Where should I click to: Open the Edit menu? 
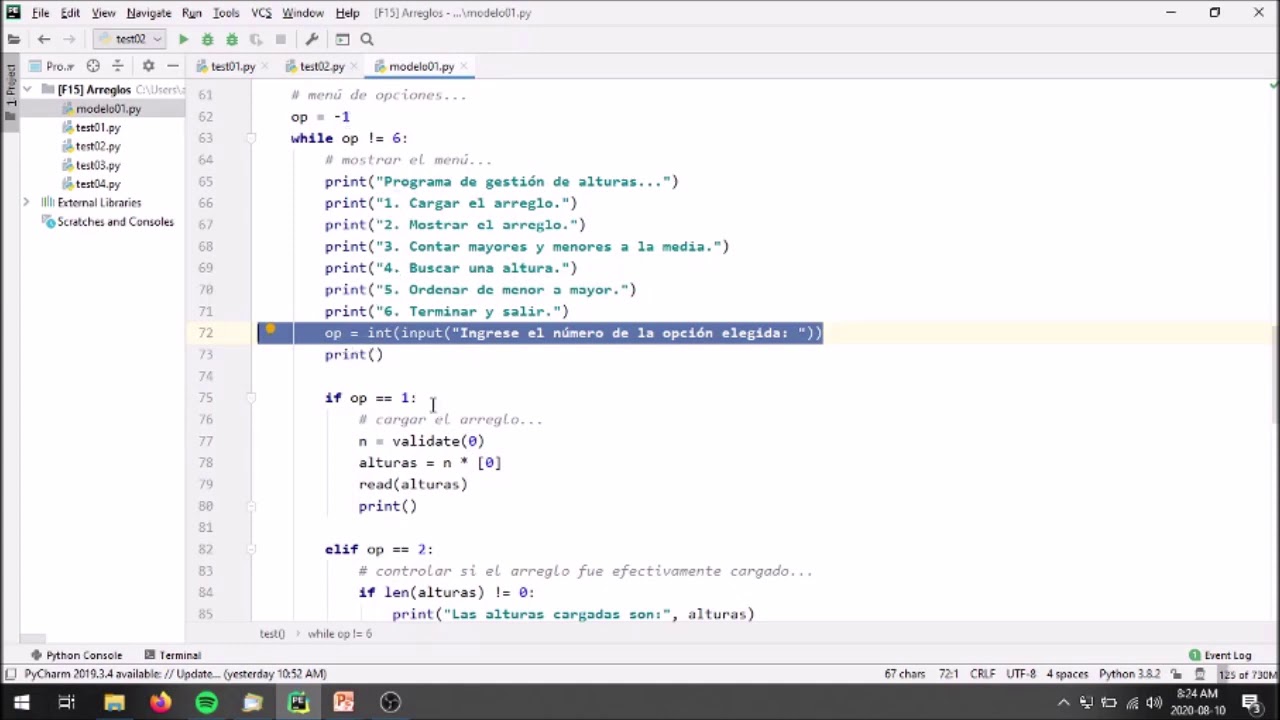[x=70, y=13]
